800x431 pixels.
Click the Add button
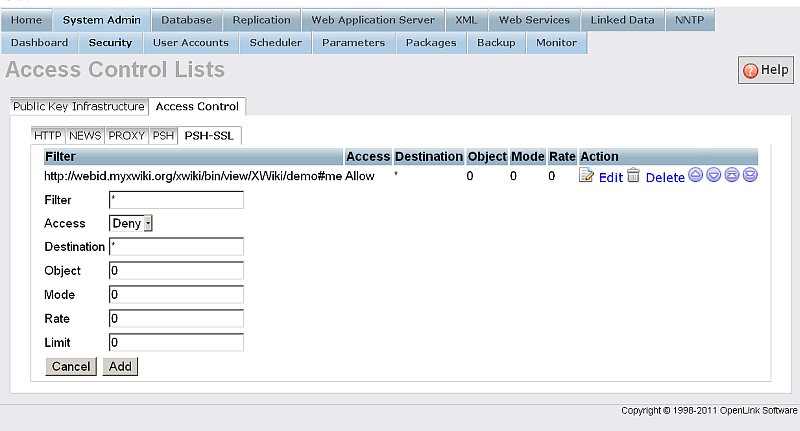coord(120,366)
